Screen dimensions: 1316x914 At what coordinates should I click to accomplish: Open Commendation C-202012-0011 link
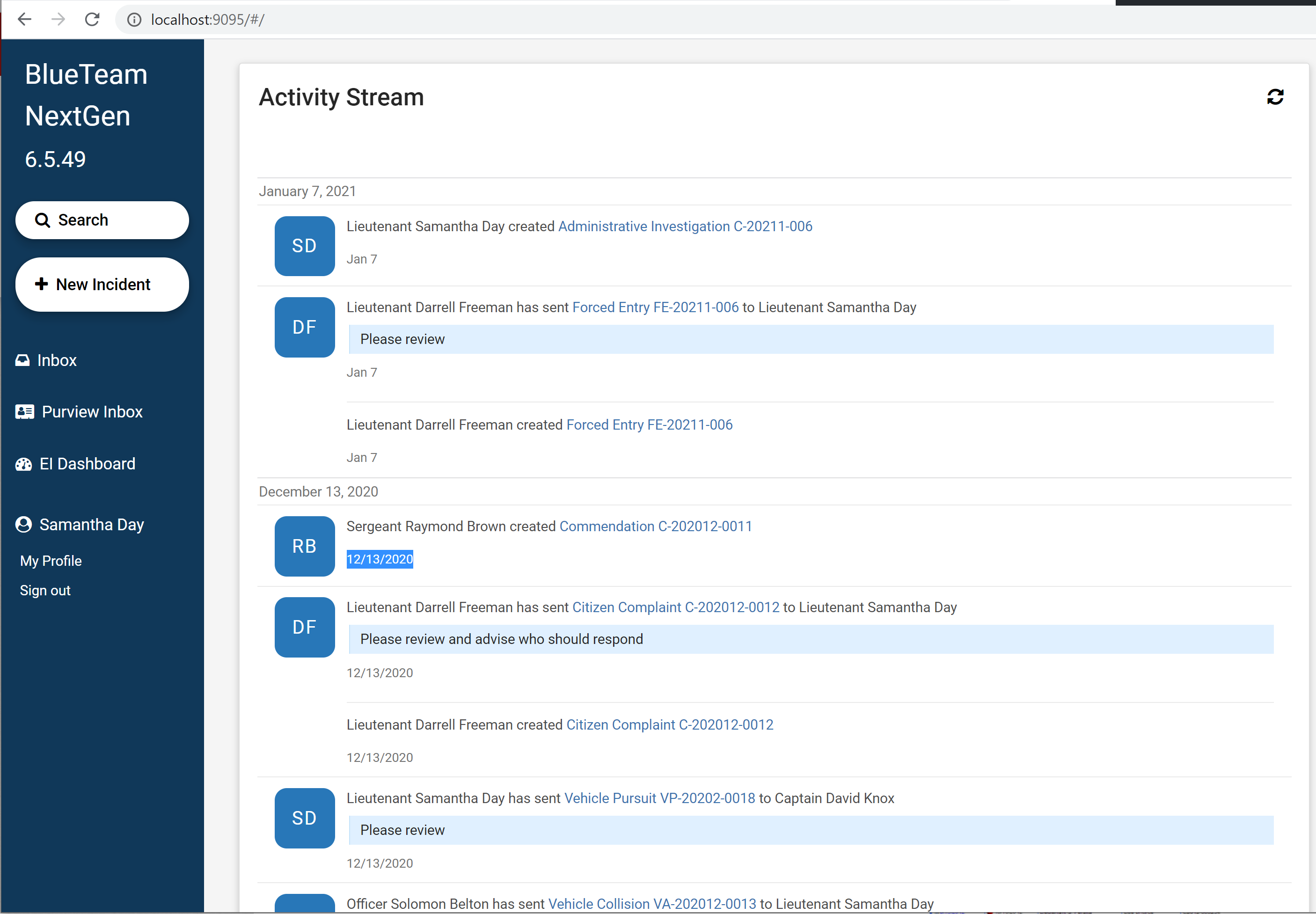pyautogui.click(x=656, y=526)
